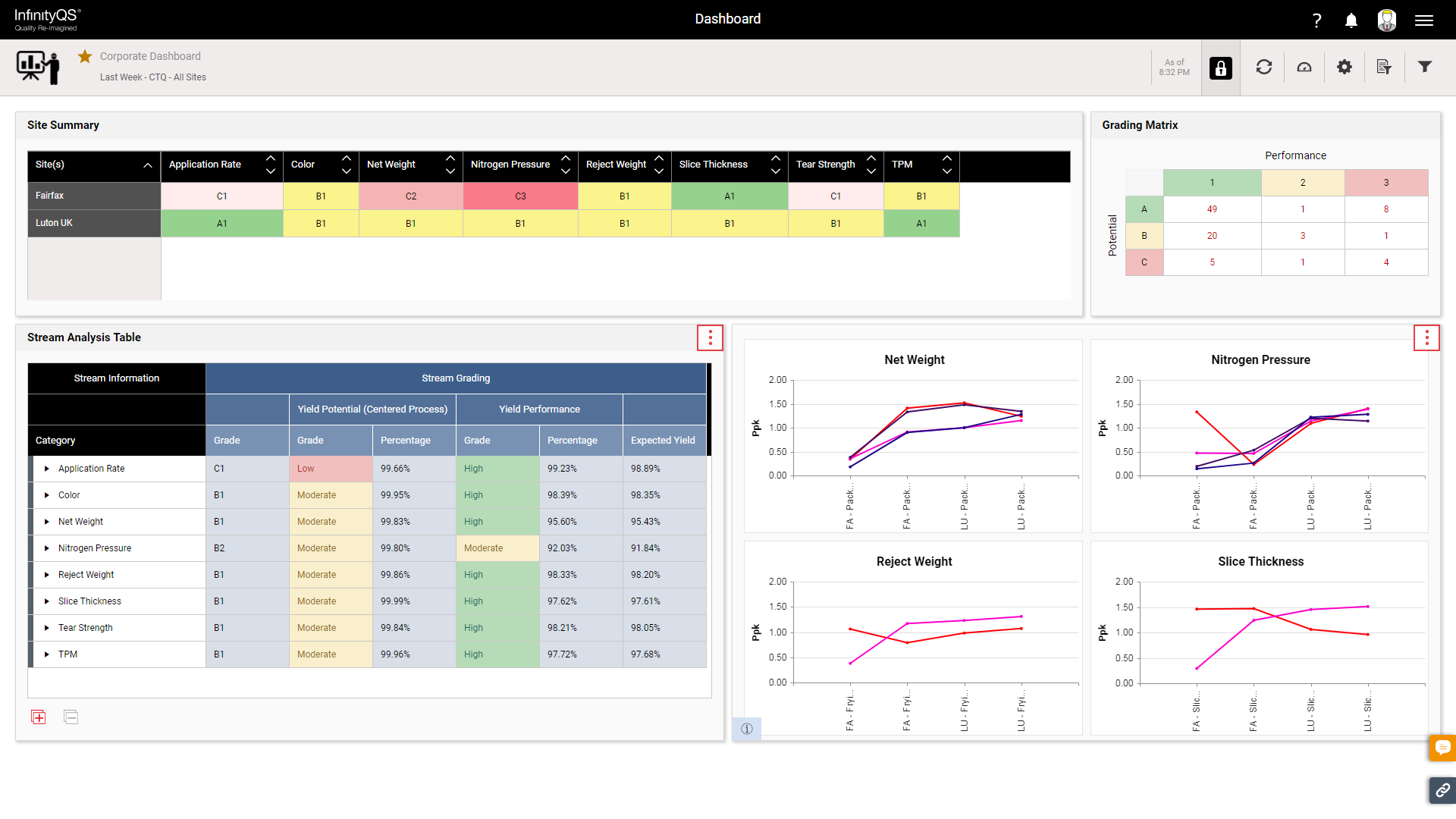The image size is (1456, 819).
Task: Expand all rows with the plus icon
Action: [x=39, y=717]
